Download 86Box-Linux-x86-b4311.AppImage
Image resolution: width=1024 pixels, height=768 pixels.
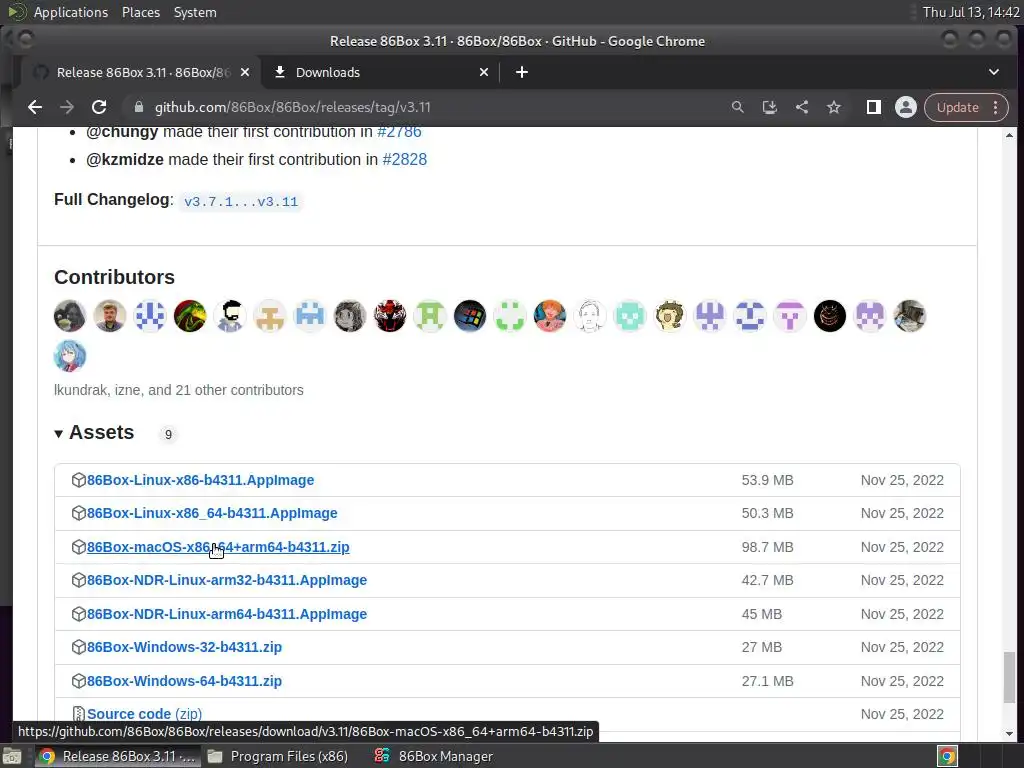200,480
